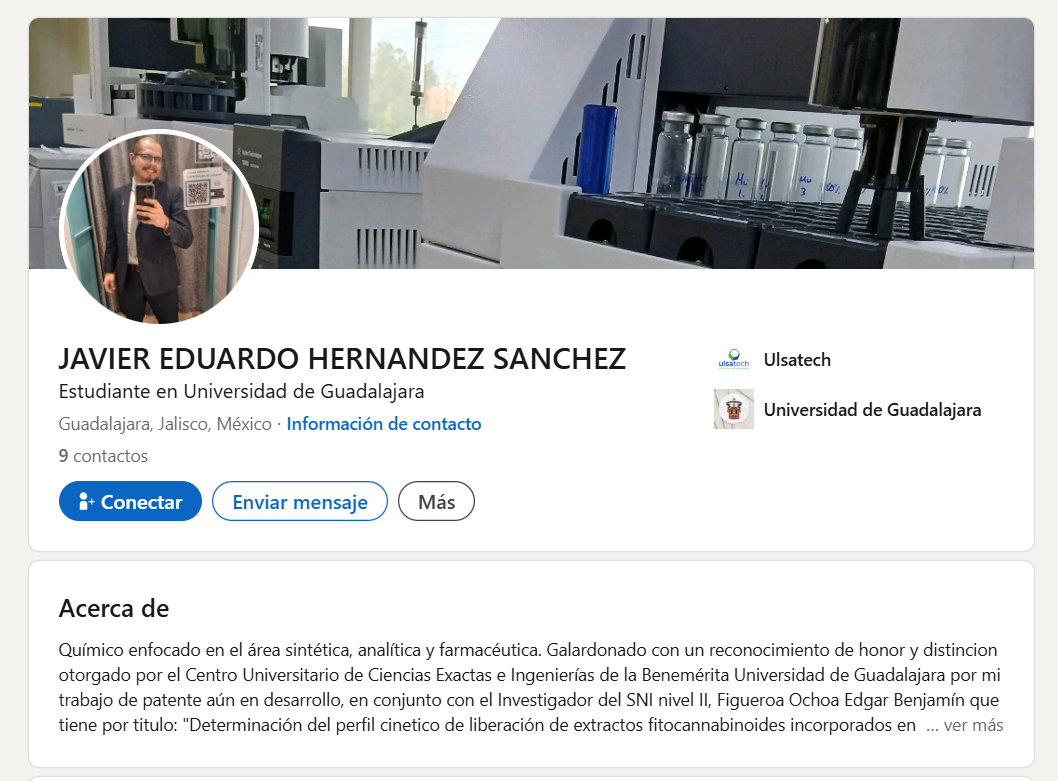Image resolution: width=1058 pixels, height=781 pixels.
Task: Open Información de contacto link
Action: coord(383,424)
